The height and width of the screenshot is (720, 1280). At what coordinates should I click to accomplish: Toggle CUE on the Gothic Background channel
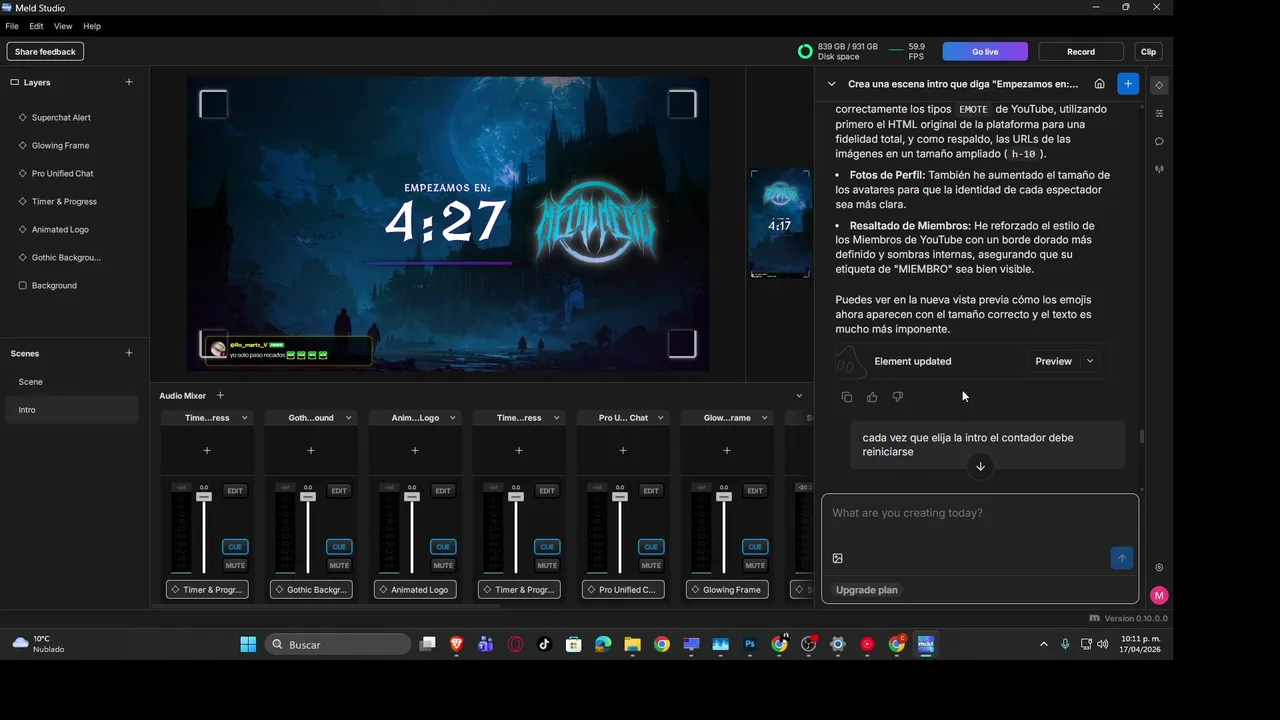click(339, 547)
